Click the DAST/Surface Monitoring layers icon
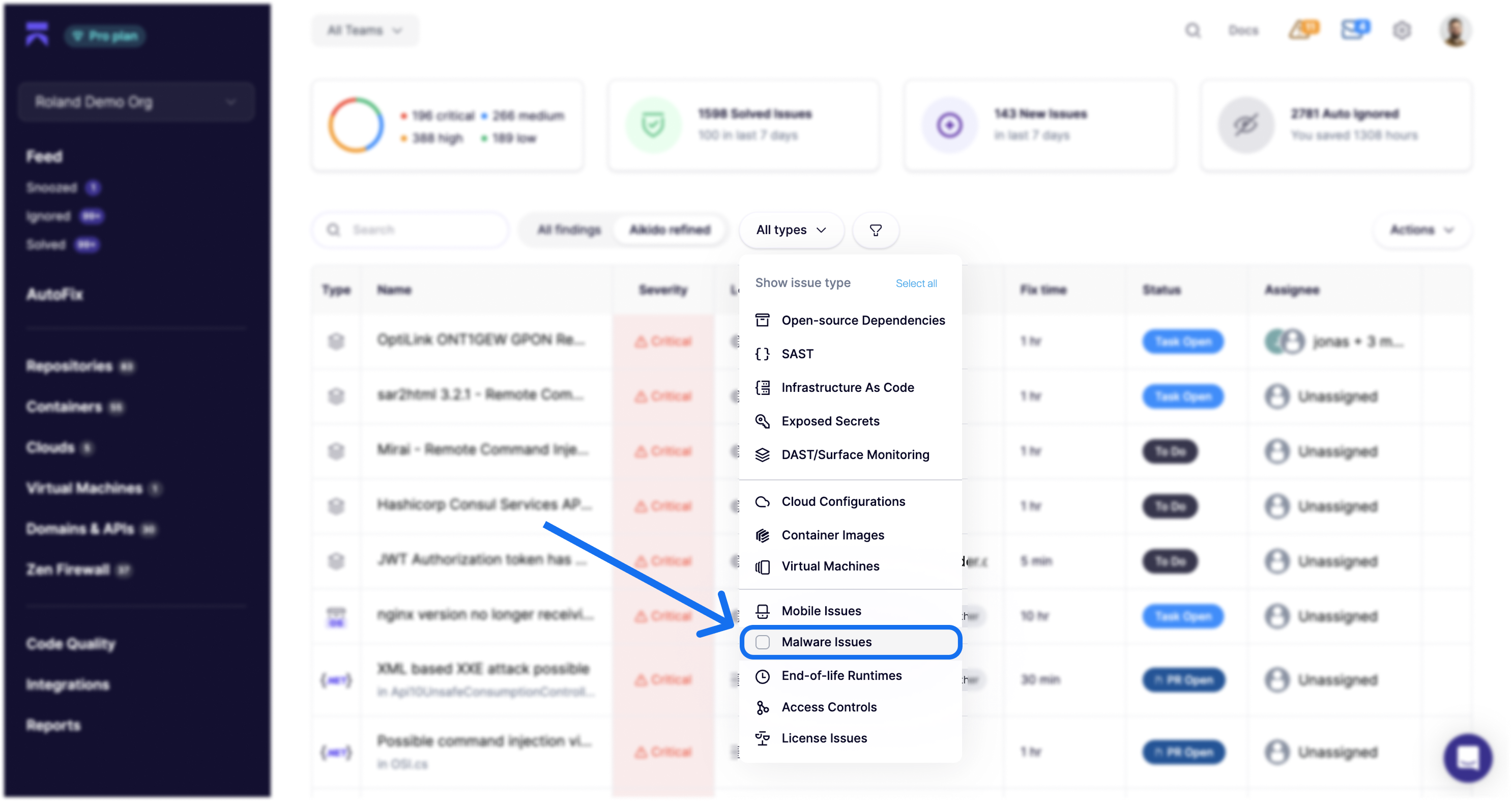 tap(762, 454)
